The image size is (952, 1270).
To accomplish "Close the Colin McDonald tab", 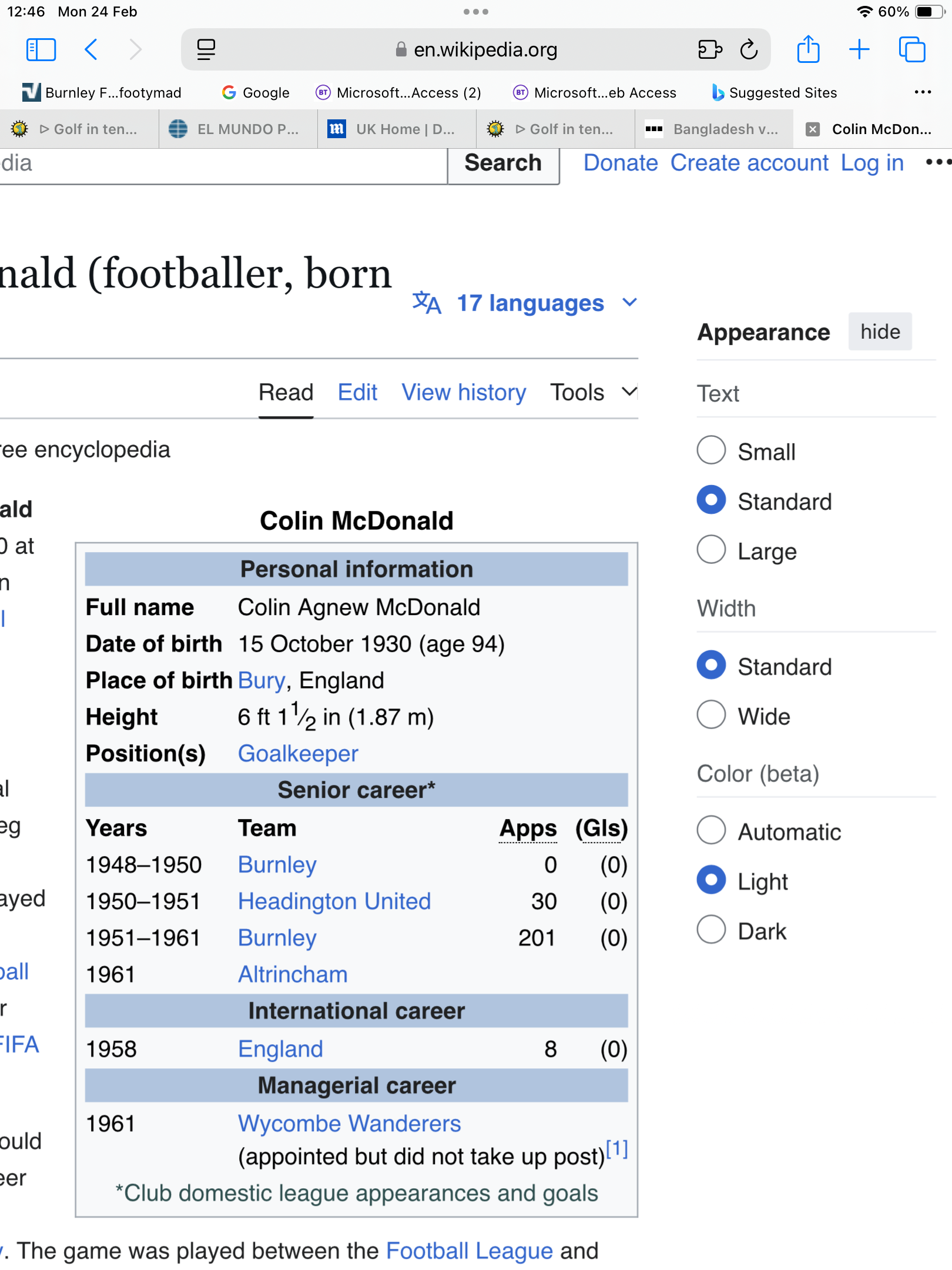I will tap(813, 129).
